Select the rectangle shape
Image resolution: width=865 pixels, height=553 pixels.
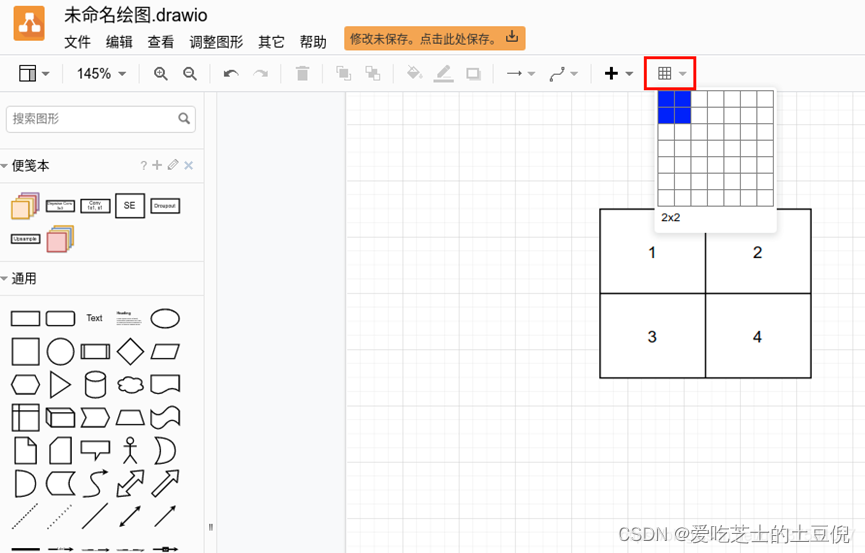point(25,318)
